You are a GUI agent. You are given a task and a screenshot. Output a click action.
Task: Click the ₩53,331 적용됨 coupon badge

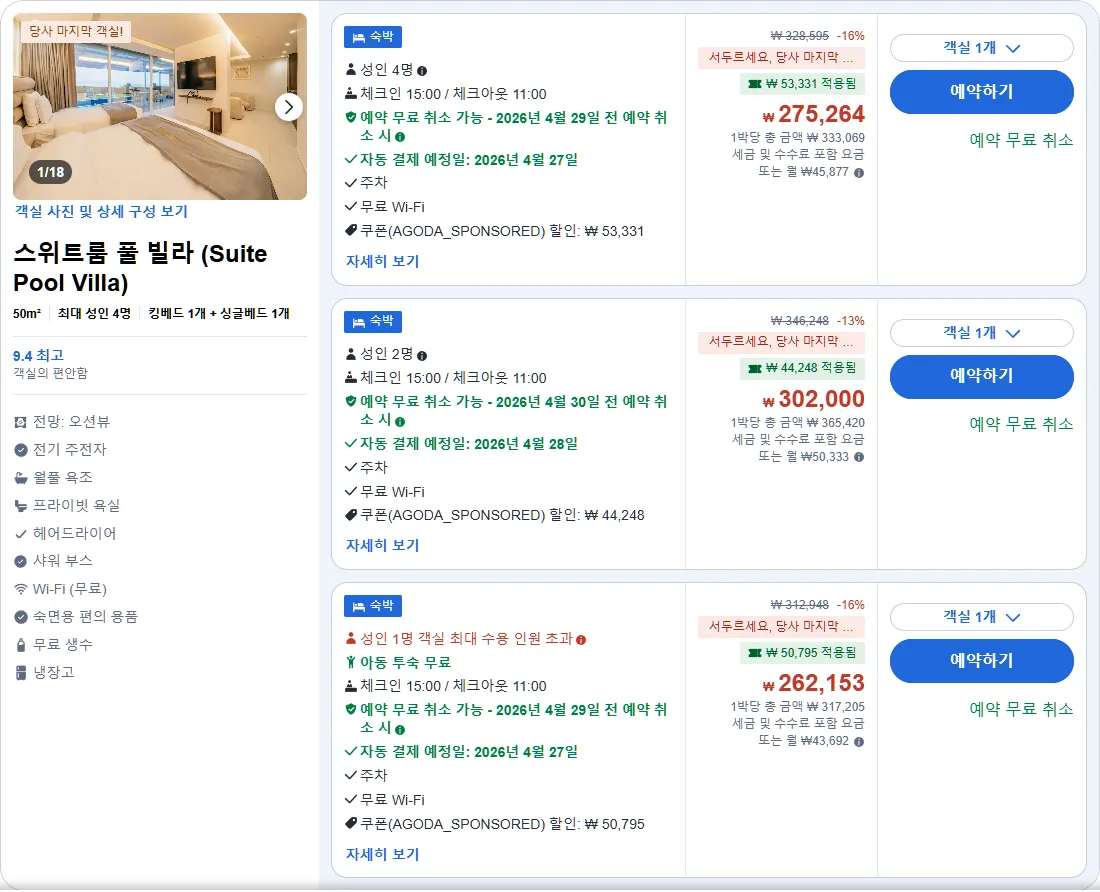[802, 83]
